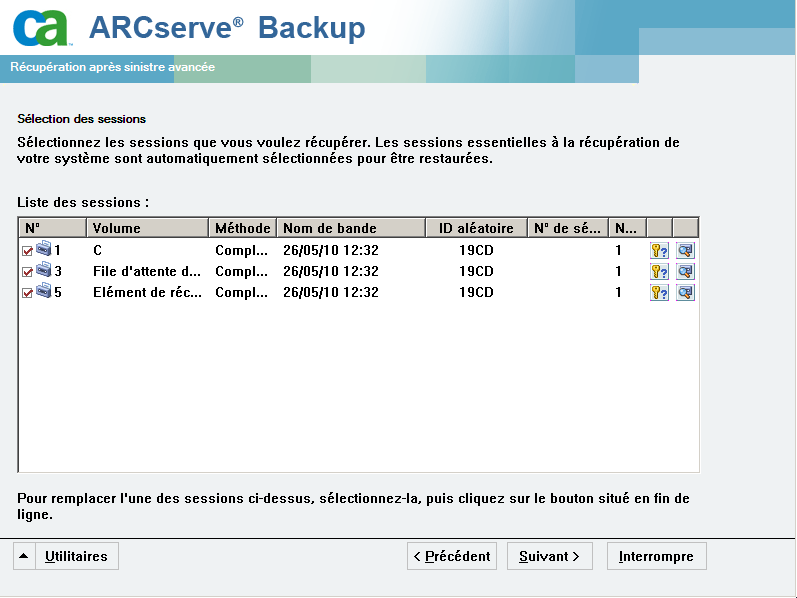Viewport: 797px width, 598px height.
Task: Click the tape drive icon of session 5
Action: point(44,290)
